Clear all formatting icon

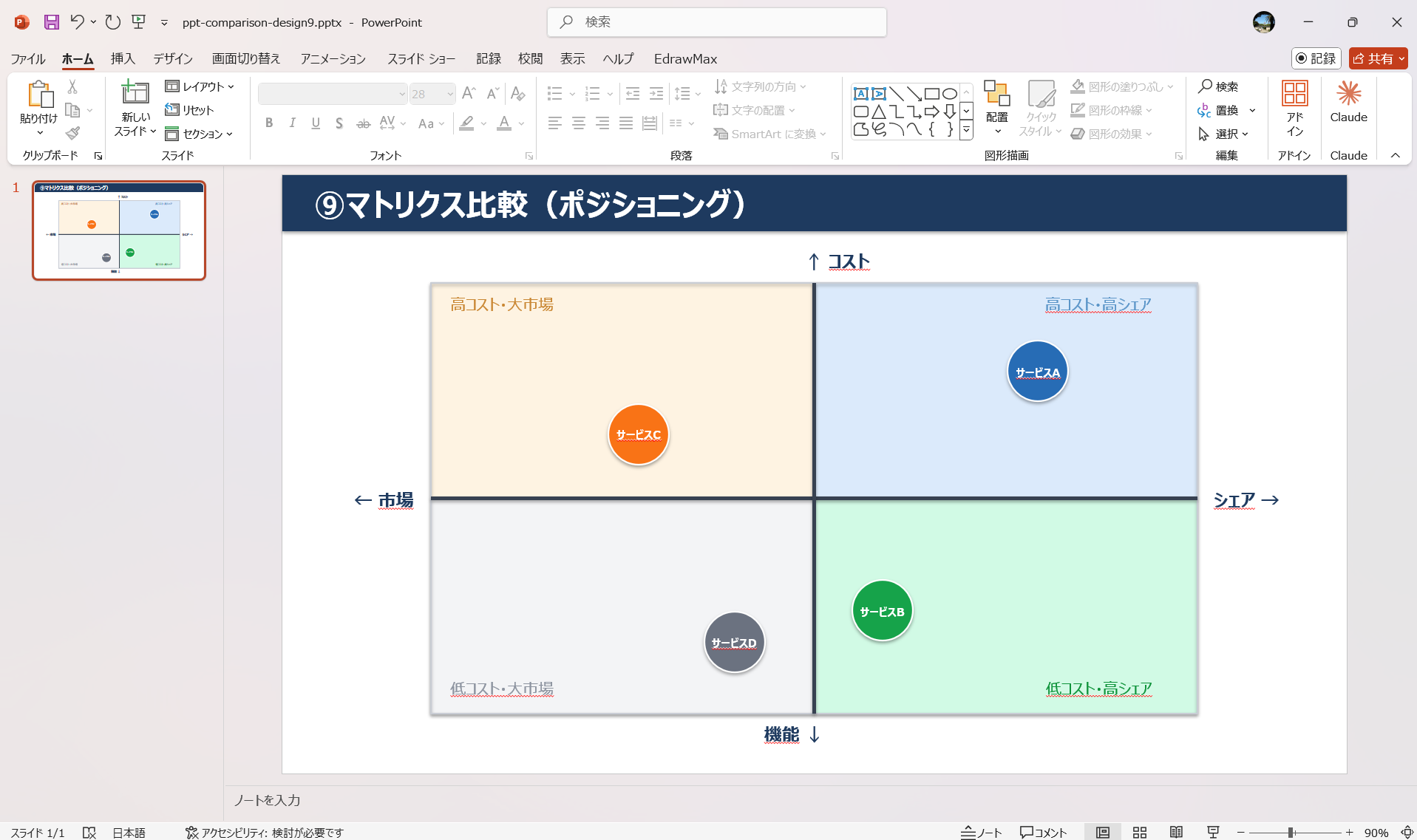[517, 93]
